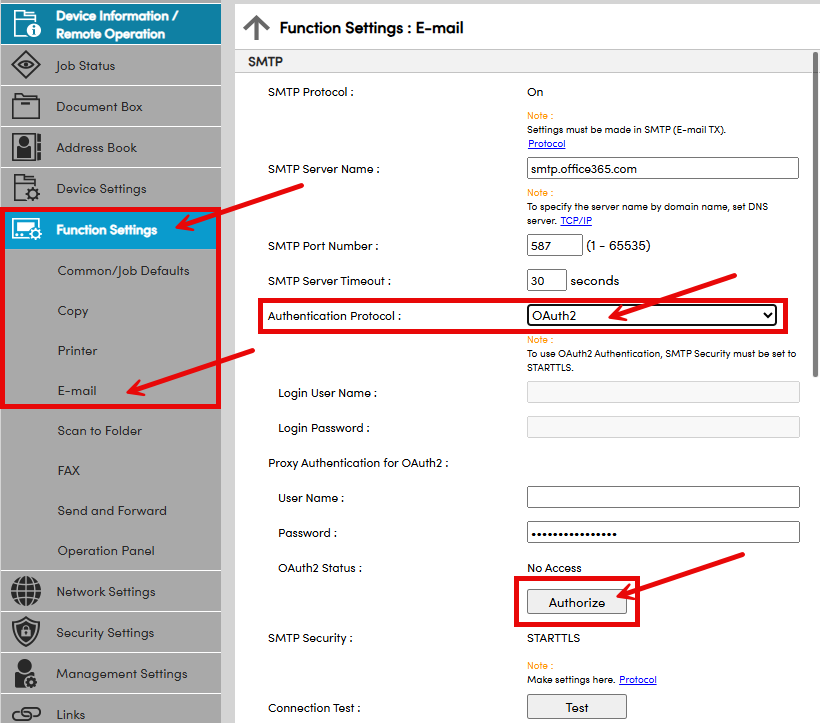Image resolution: width=820 pixels, height=723 pixels.
Task: Click the connection Test button
Action: pos(576,707)
